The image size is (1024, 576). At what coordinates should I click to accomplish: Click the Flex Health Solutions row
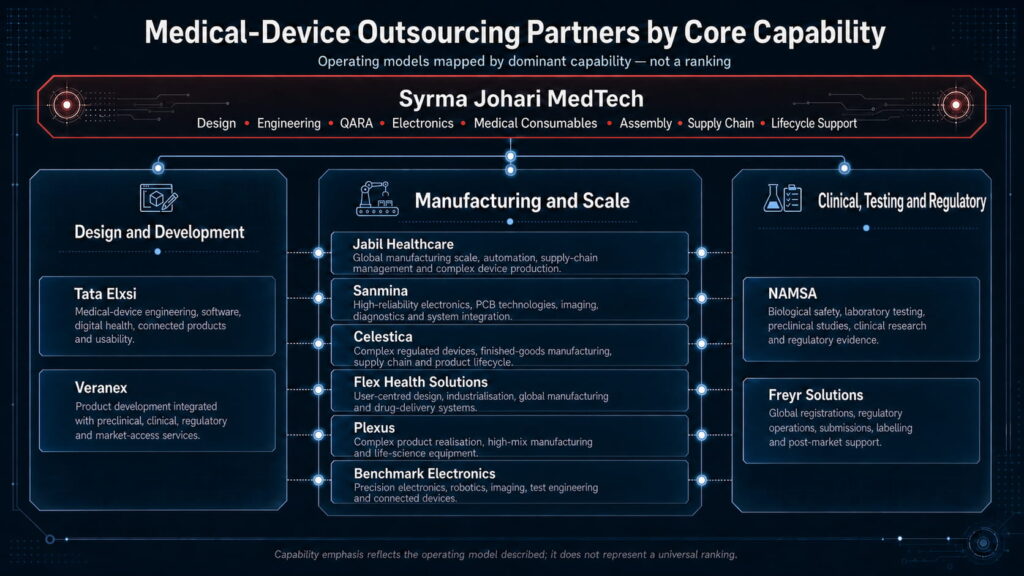coord(509,391)
